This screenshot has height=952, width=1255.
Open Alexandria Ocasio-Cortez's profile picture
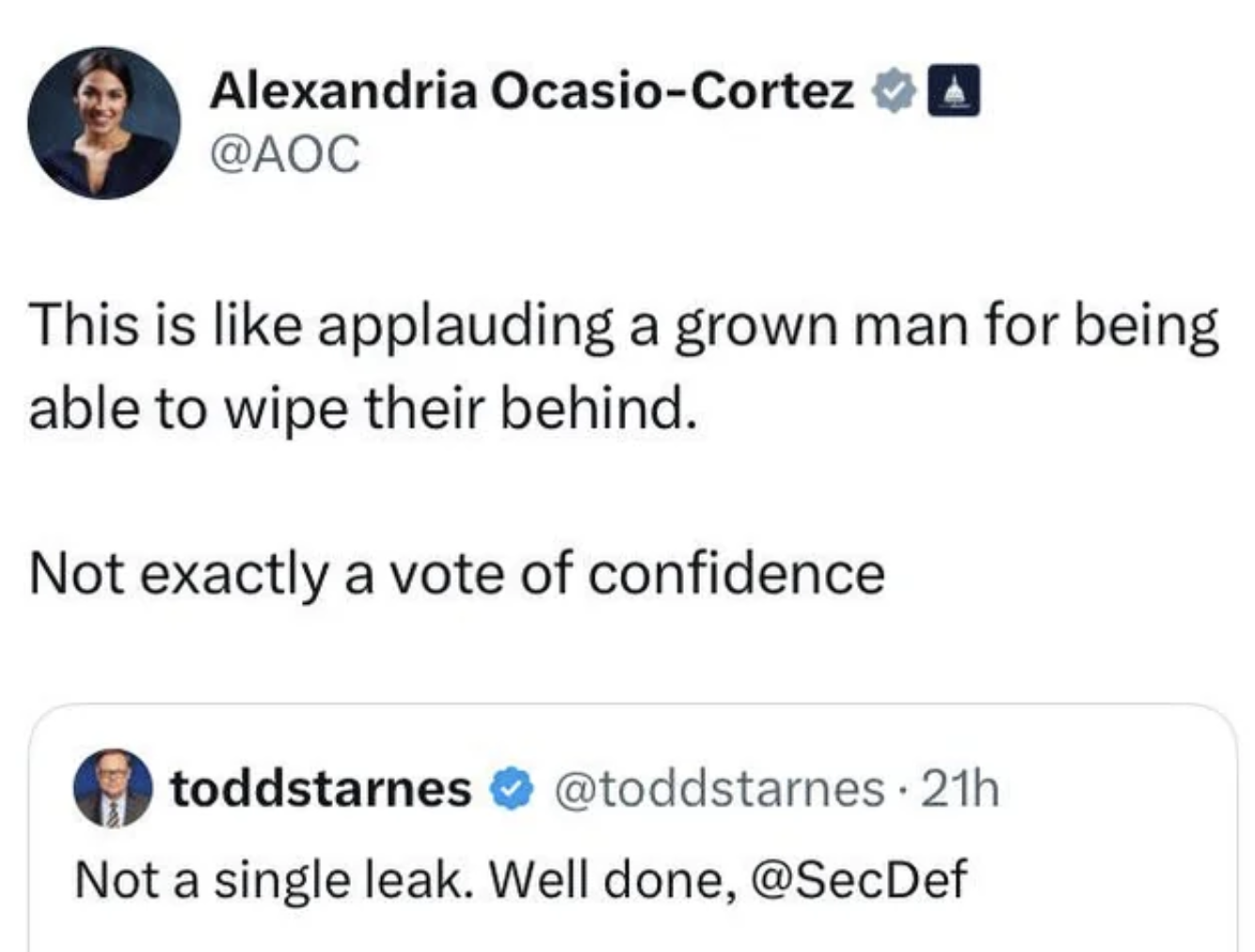(x=103, y=123)
